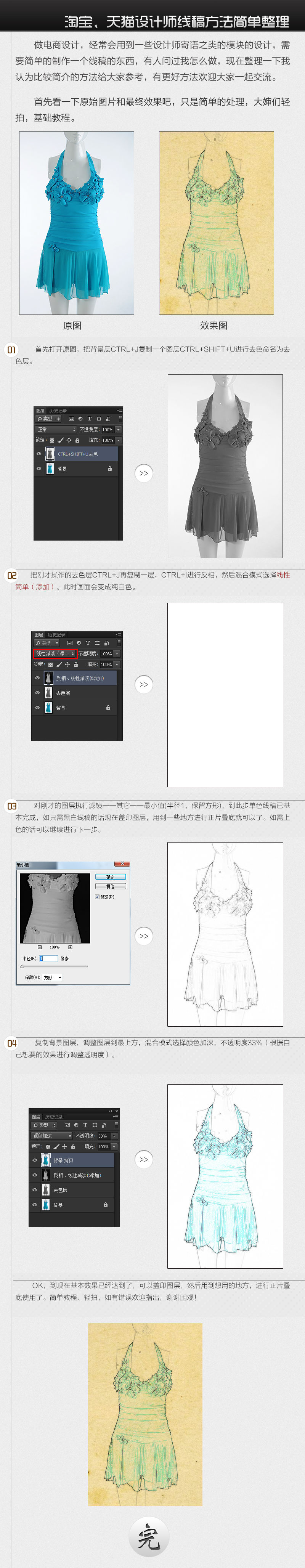This screenshot has width=305, height=1568.
Task: Select 去色层 layer row in step 02 panel
Action: 74,693
